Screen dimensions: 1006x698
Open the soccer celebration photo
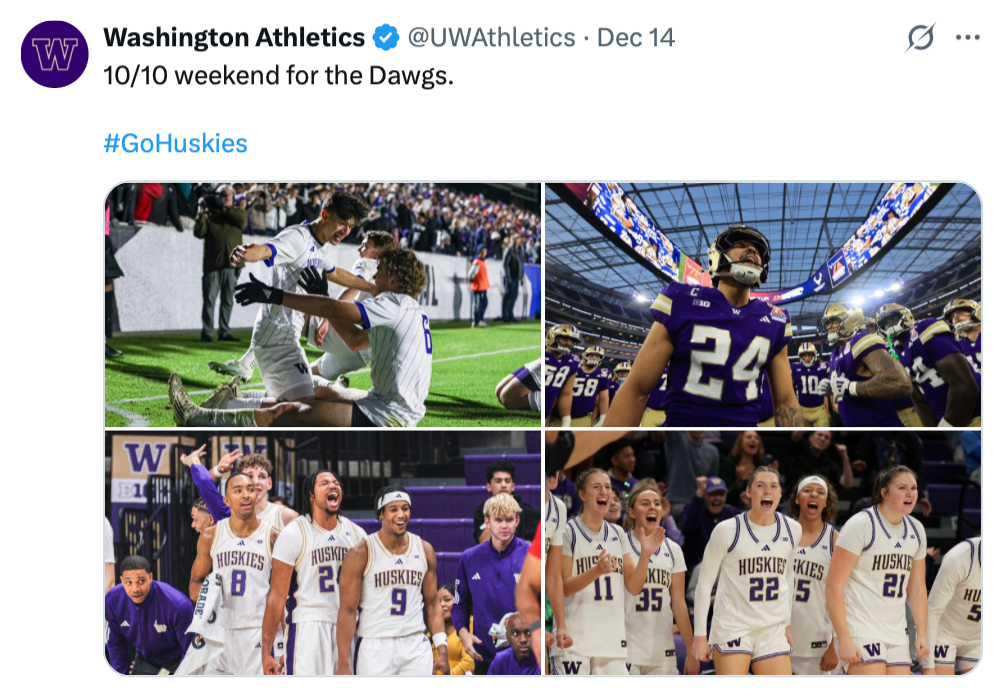(322, 305)
